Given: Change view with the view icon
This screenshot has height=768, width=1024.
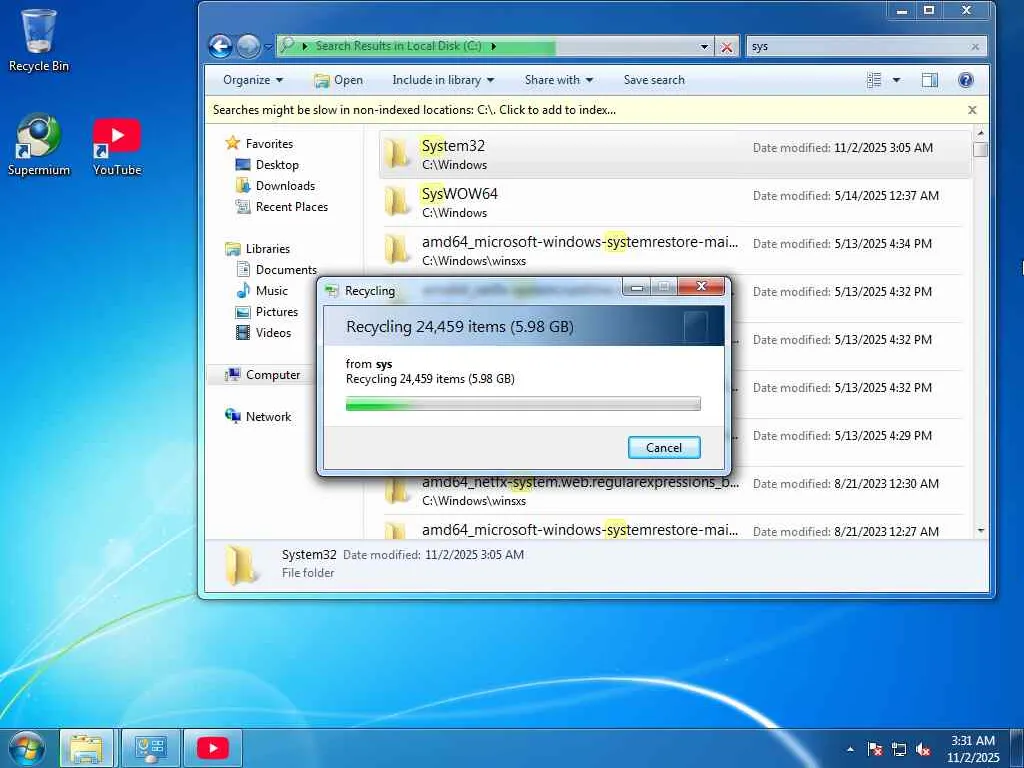Looking at the screenshot, I should click(x=874, y=80).
